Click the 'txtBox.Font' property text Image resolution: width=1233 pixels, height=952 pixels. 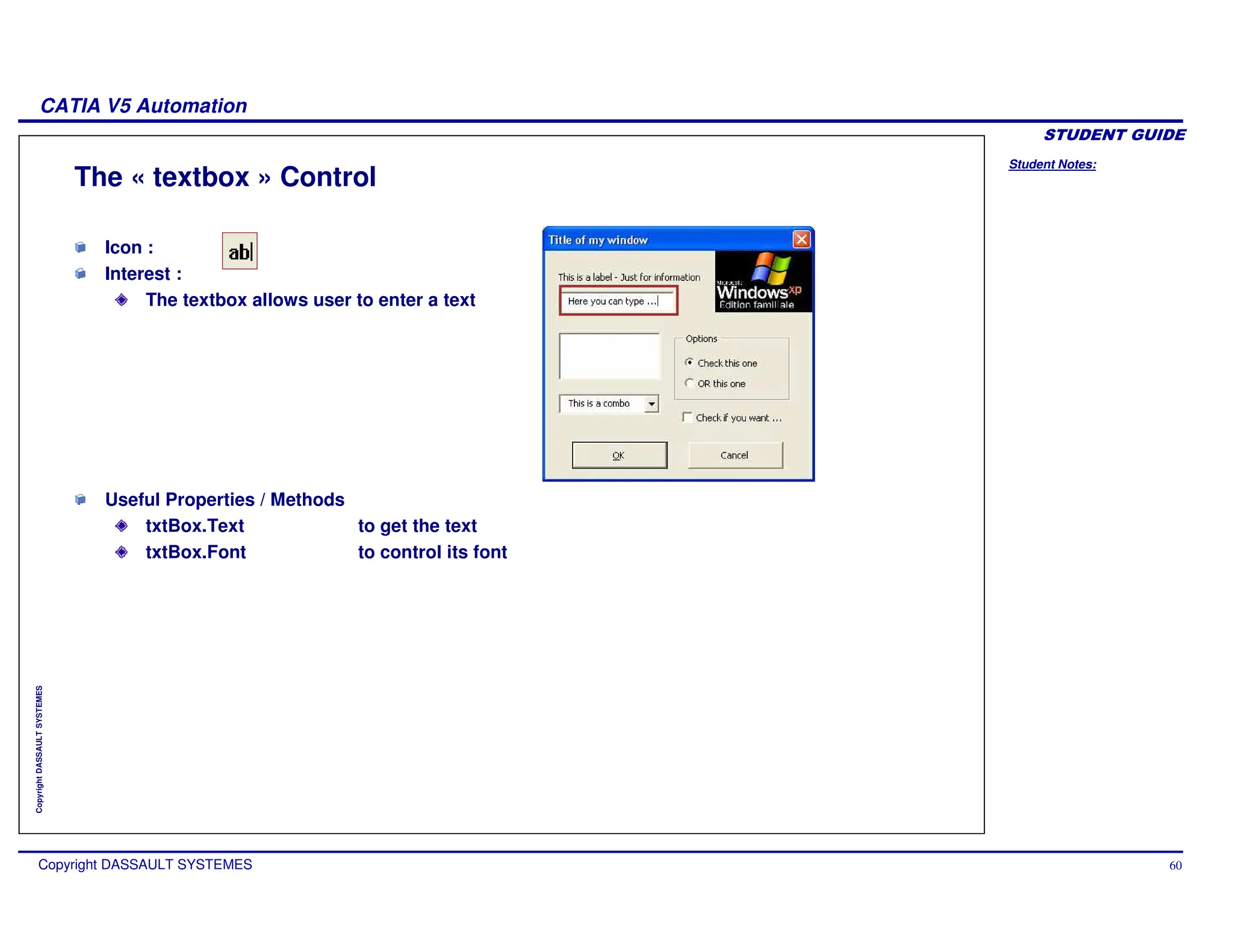click(x=196, y=552)
